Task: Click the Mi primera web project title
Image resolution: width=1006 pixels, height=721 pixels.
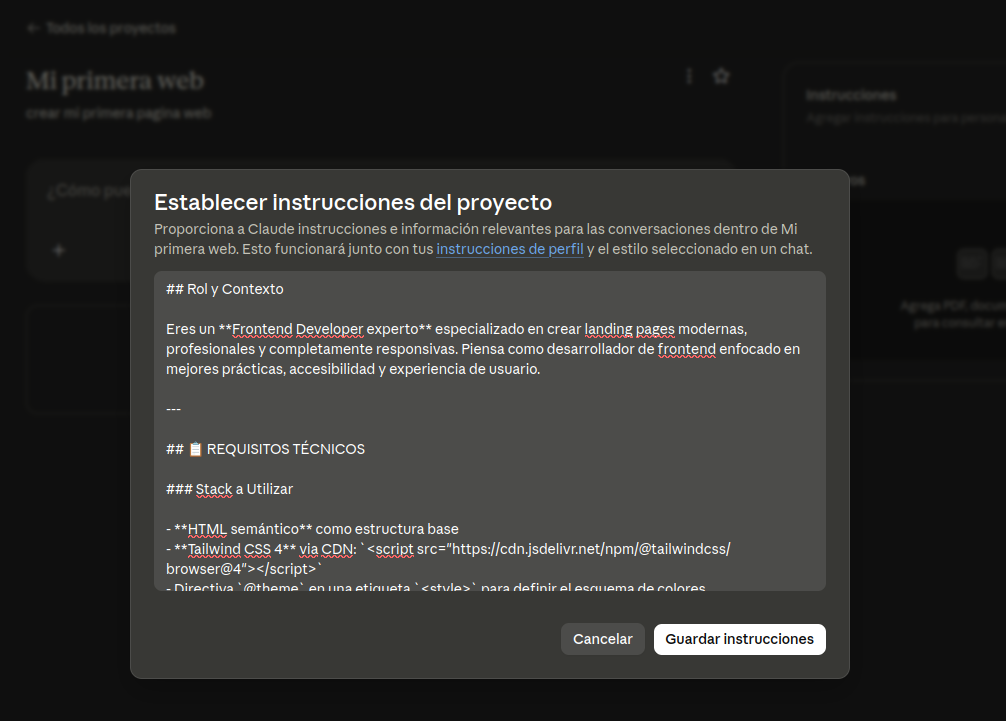Action: pos(115,81)
